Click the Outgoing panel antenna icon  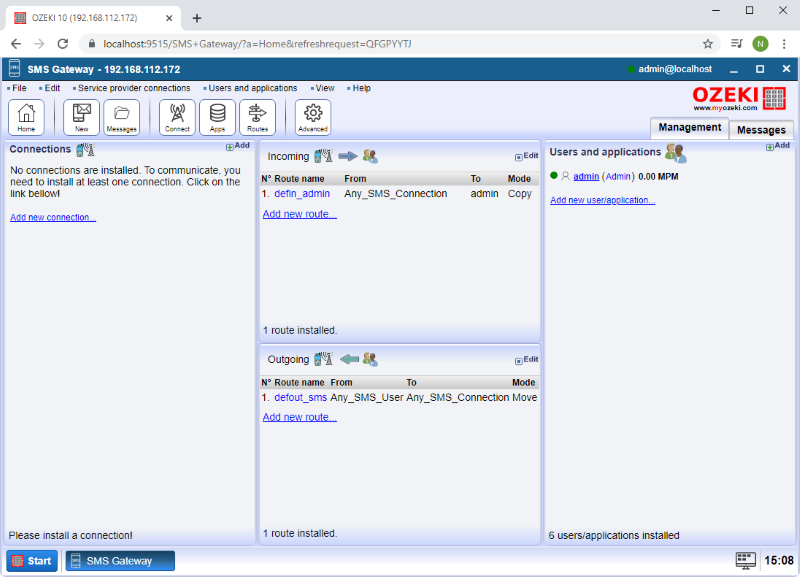point(323,359)
